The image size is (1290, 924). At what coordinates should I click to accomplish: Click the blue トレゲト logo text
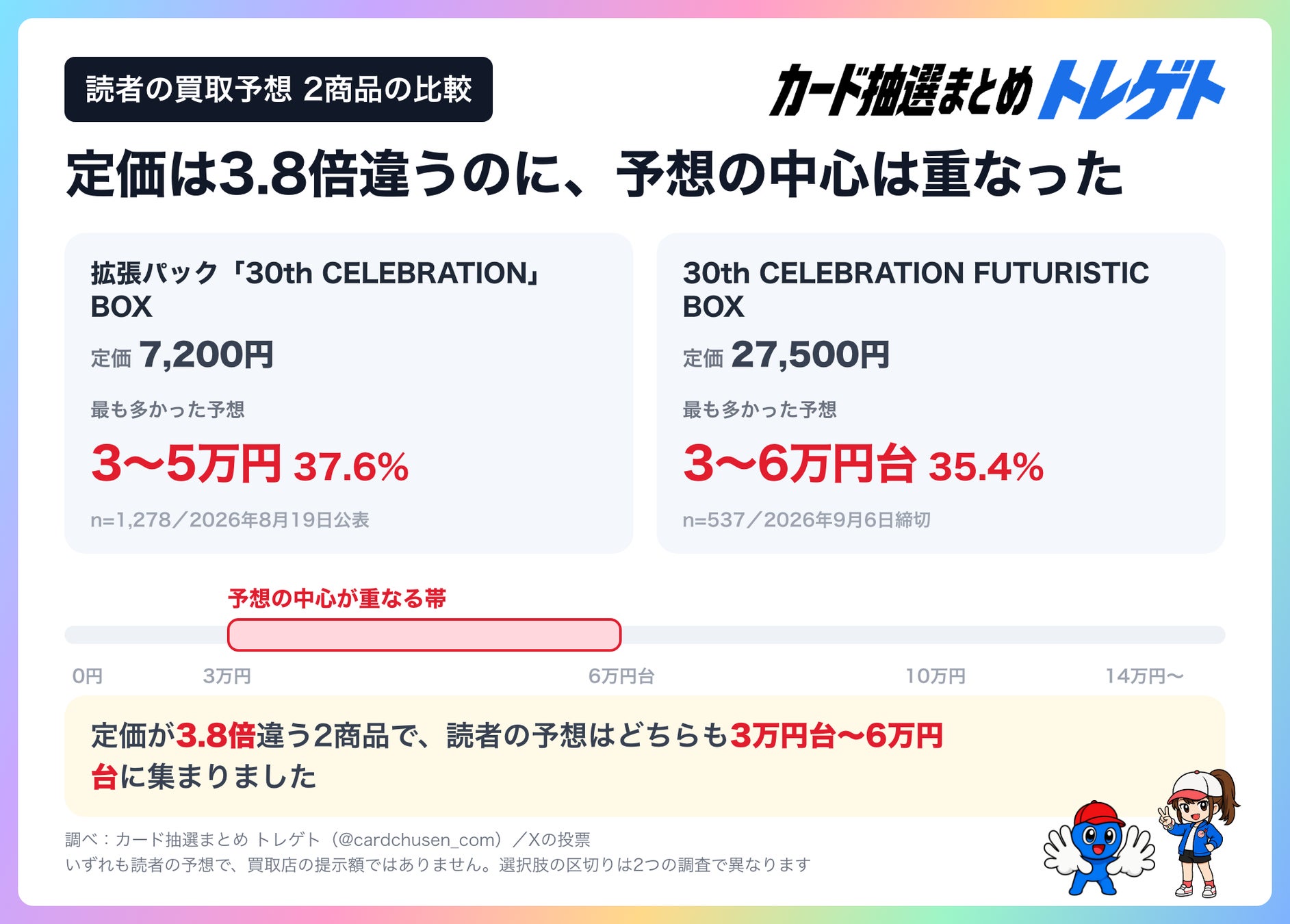(x=1131, y=90)
